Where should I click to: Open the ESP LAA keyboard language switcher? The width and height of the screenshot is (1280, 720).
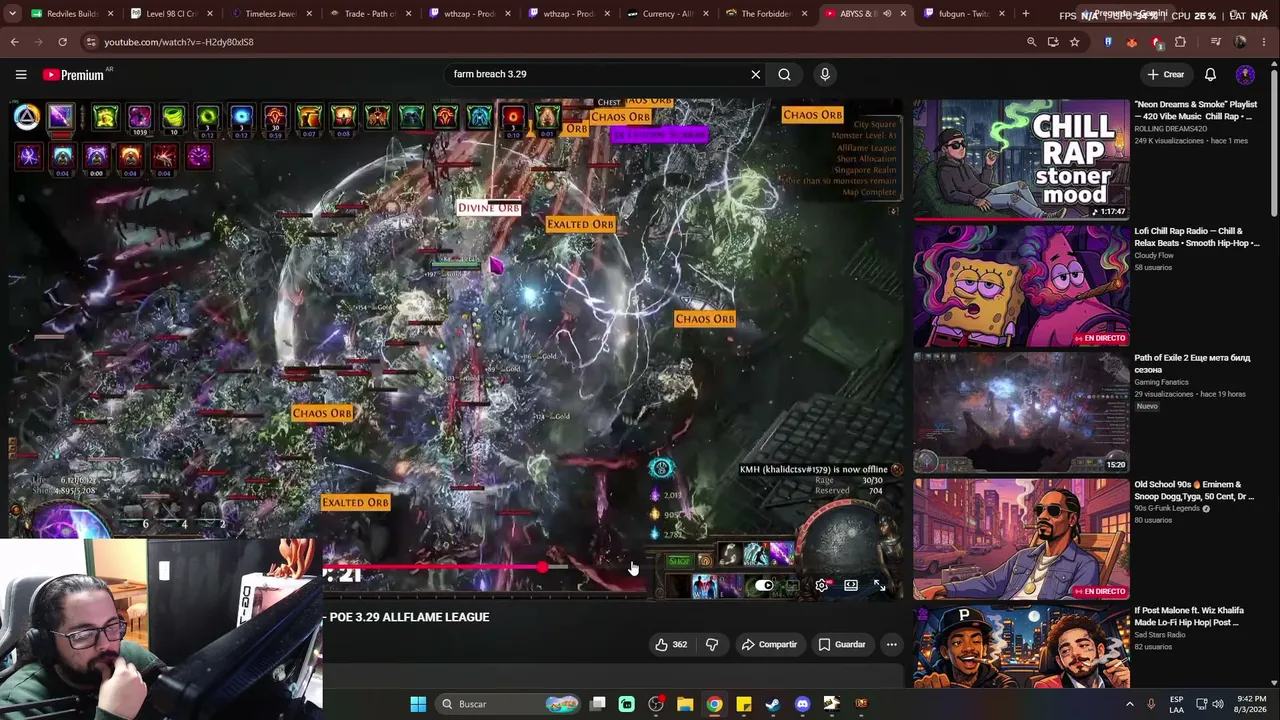click(x=1177, y=704)
